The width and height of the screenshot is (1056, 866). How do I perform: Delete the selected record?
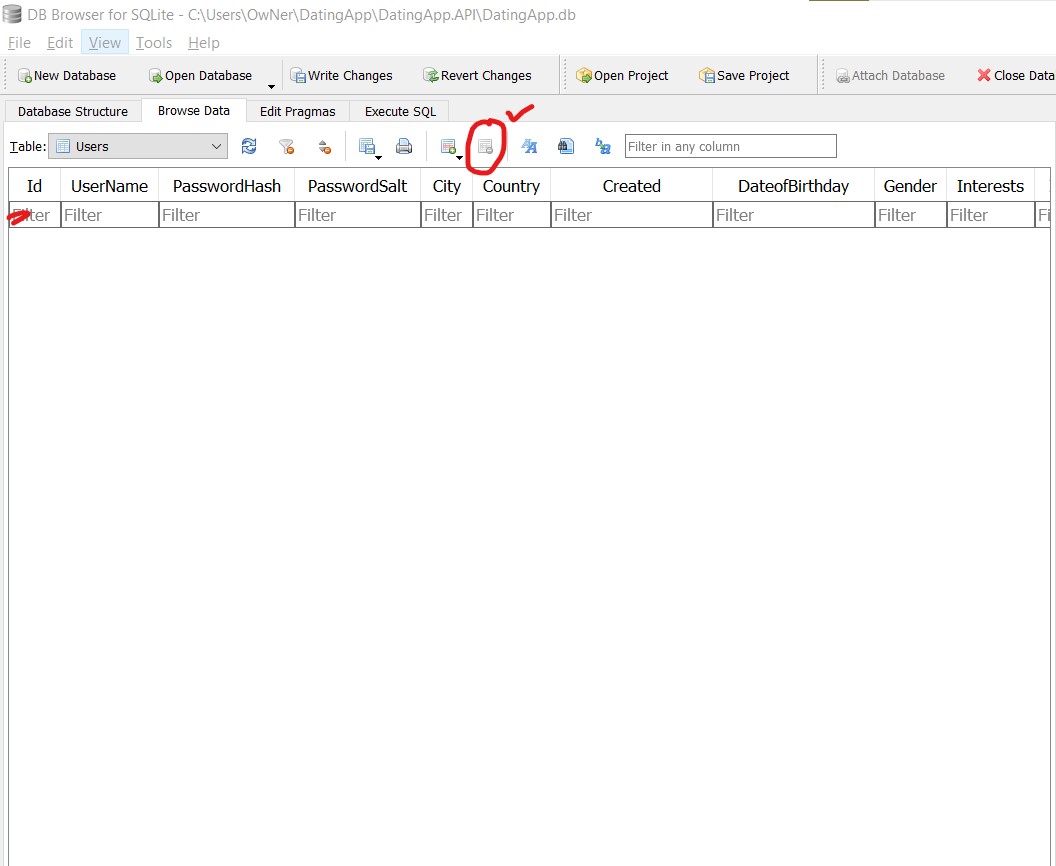pyautogui.click(x=486, y=146)
